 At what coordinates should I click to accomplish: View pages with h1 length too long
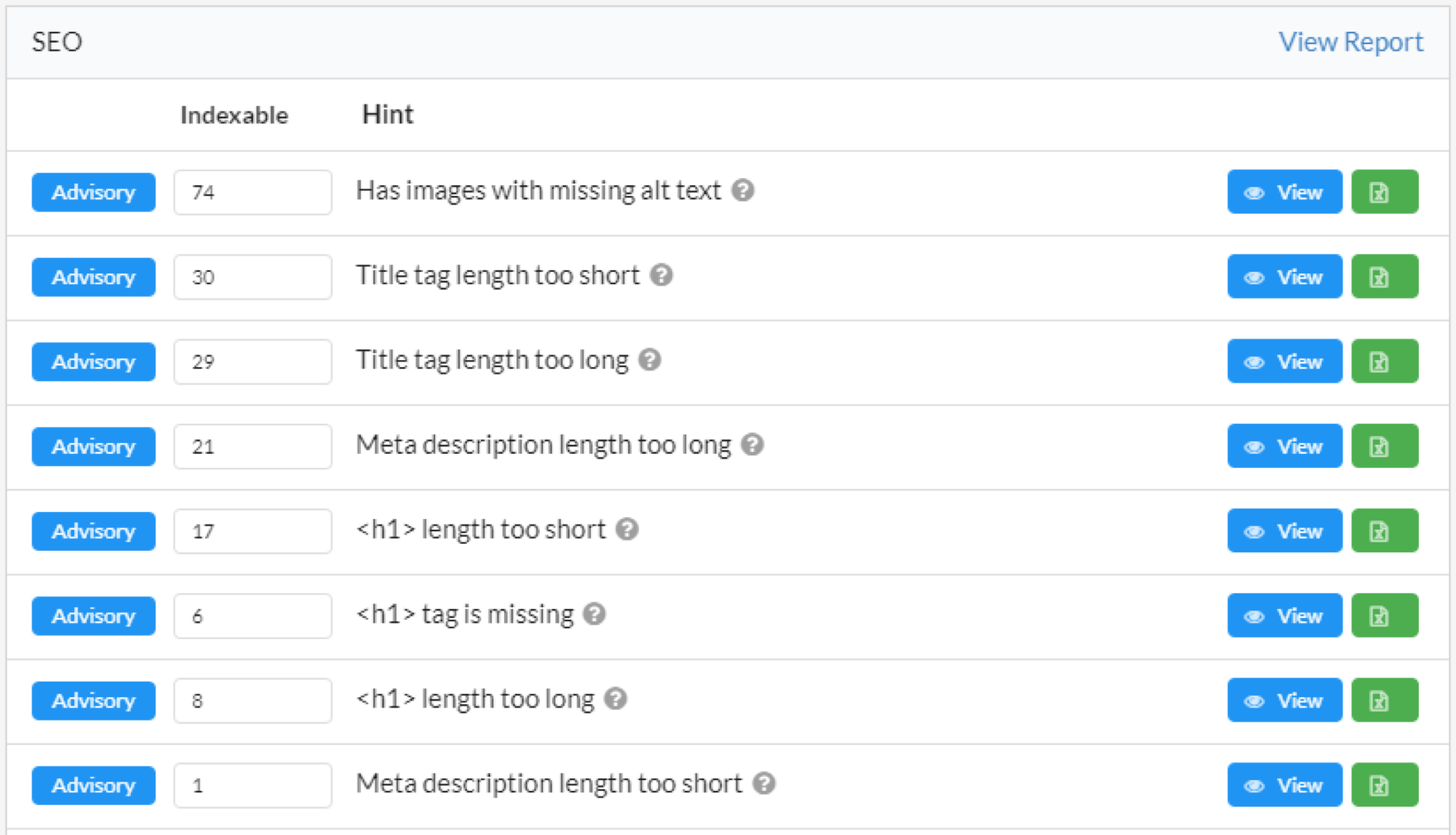(x=1284, y=700)
